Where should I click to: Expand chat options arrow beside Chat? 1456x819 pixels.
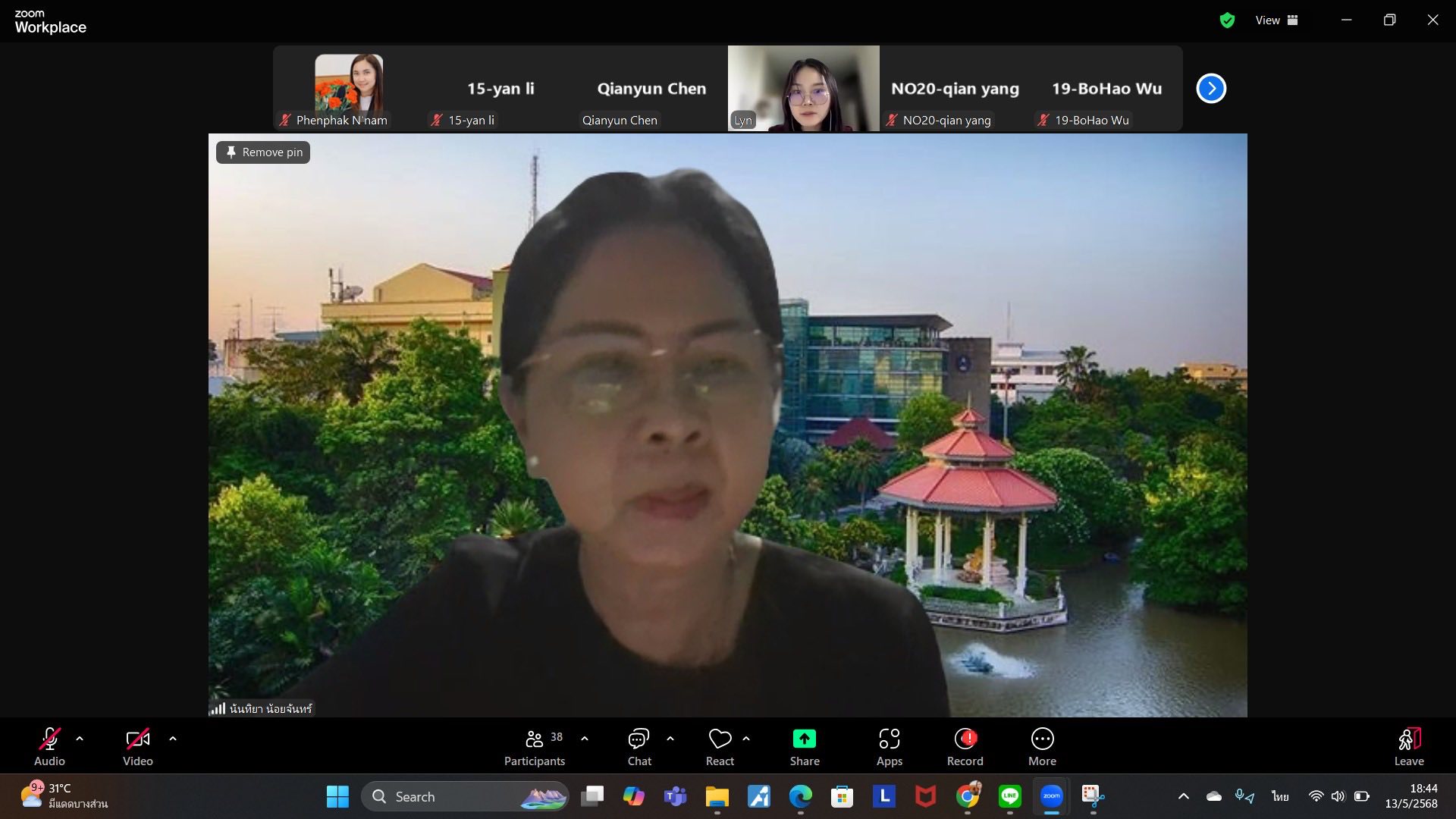click(670, 739)
